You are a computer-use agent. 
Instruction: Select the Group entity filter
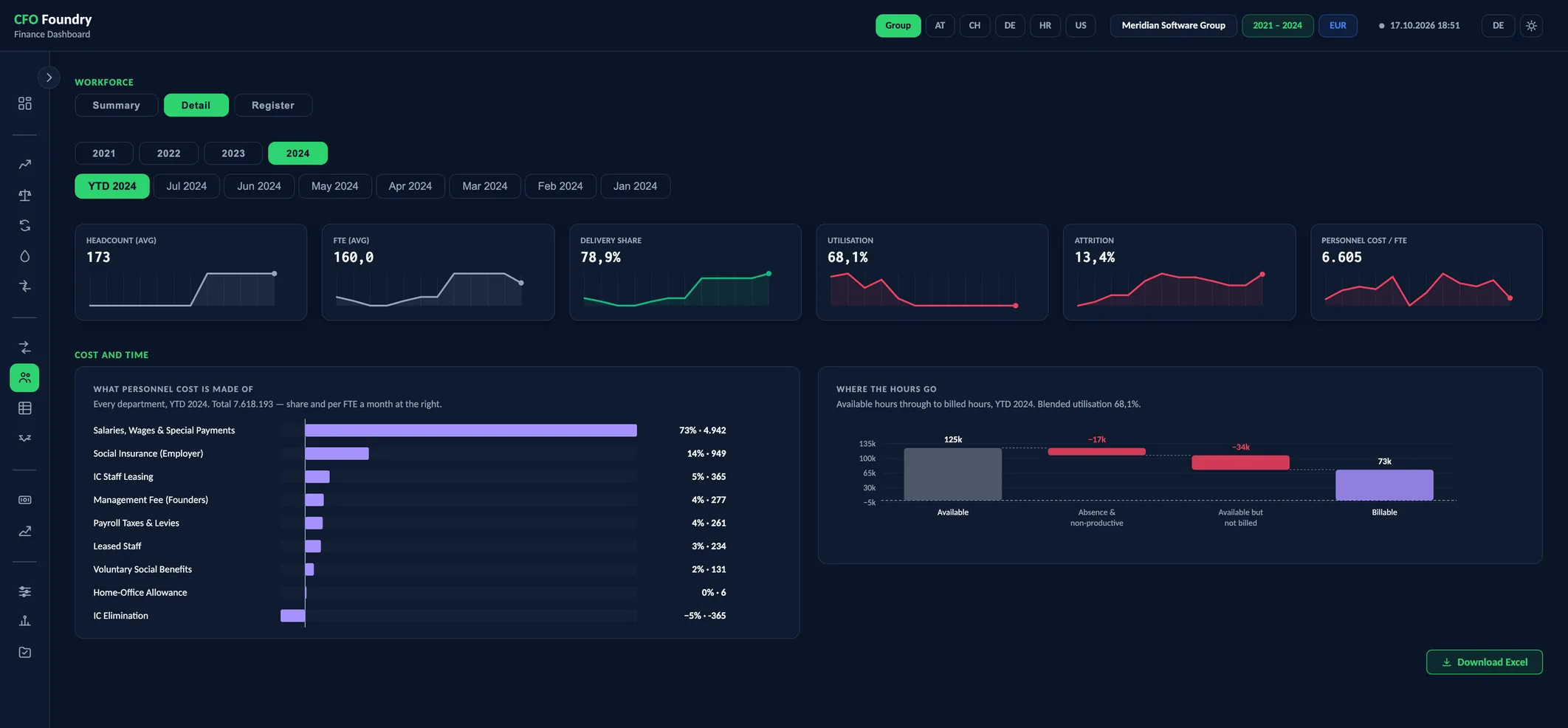[898, 25]
